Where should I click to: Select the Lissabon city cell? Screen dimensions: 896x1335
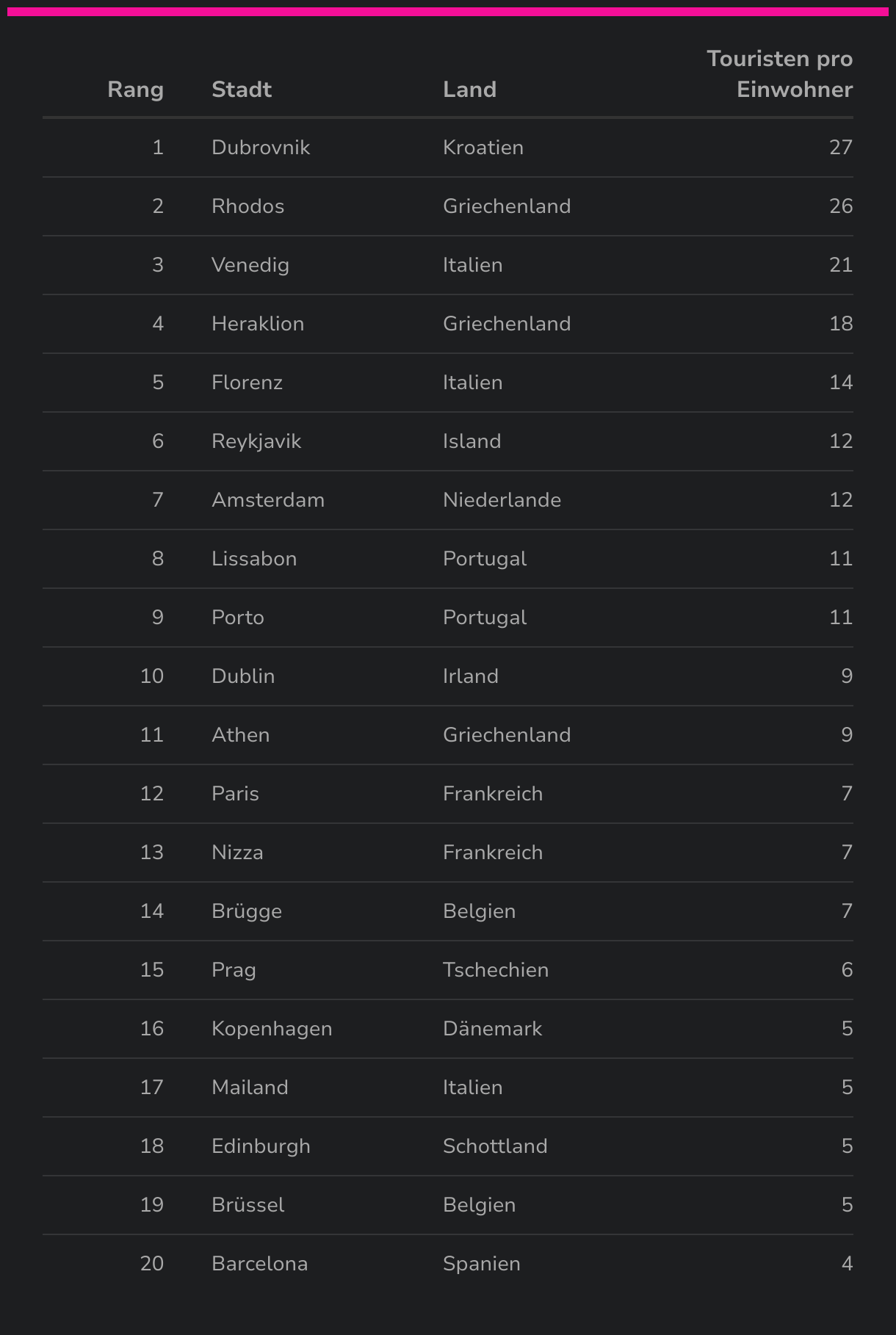pyautogui.click(x=254, y=559)
